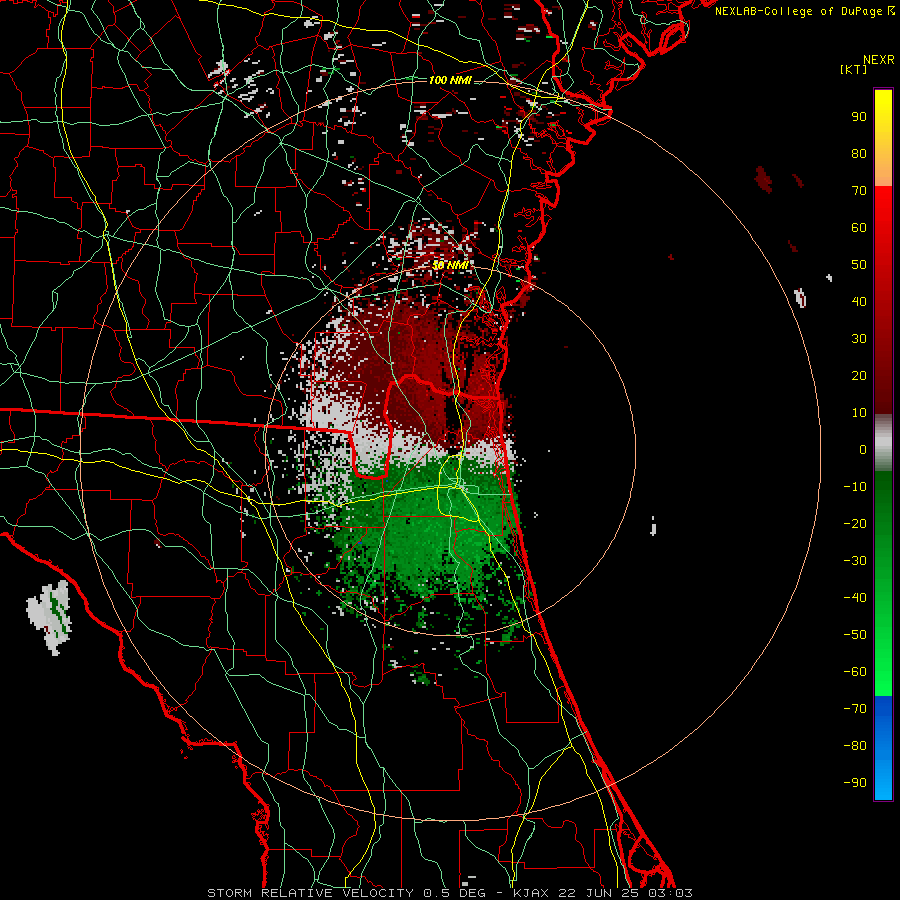Click the 20 value on the velocity scale

859,376
